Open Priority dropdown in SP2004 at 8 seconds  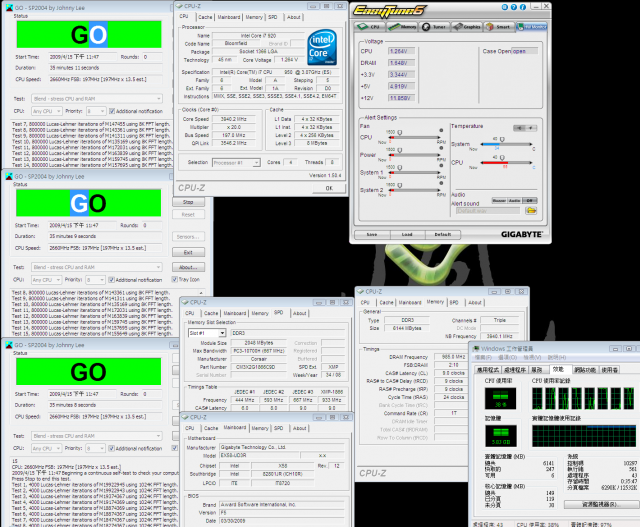(95, 448)
